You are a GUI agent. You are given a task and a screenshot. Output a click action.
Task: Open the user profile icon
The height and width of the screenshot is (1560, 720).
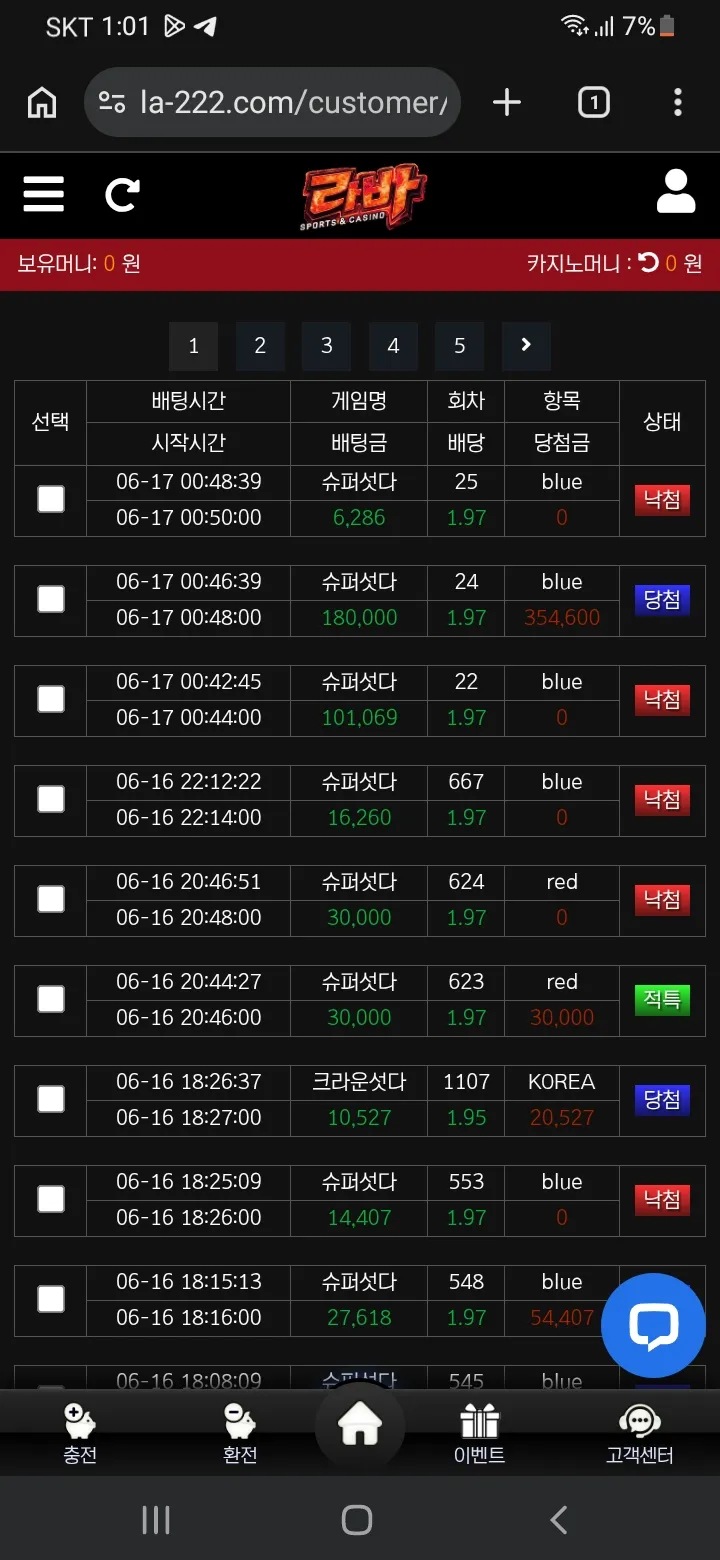(676, 192)
